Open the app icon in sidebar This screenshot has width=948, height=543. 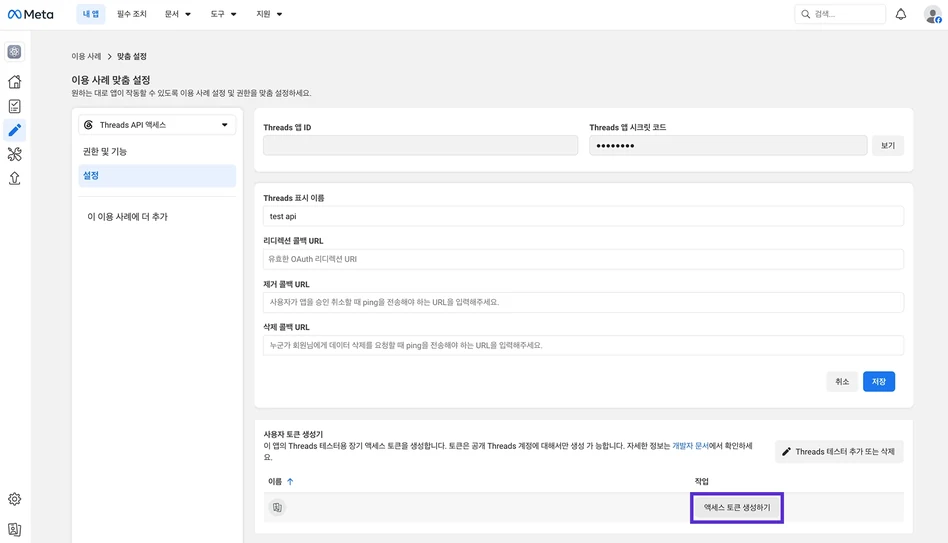15,52
